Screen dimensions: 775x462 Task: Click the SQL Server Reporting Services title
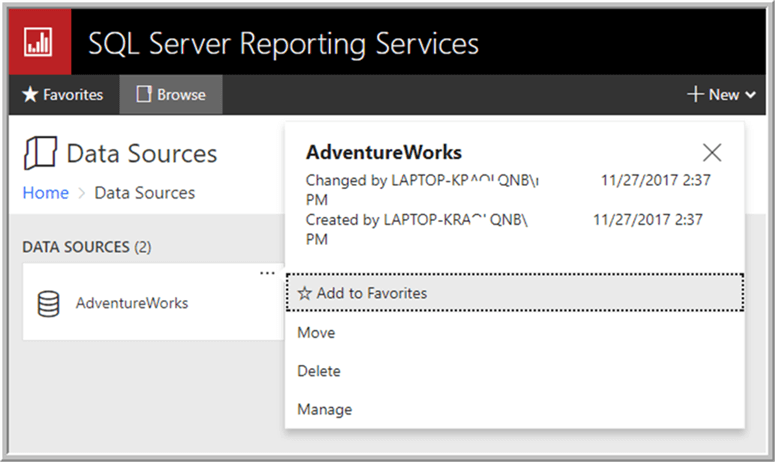(x=283, y=44)
